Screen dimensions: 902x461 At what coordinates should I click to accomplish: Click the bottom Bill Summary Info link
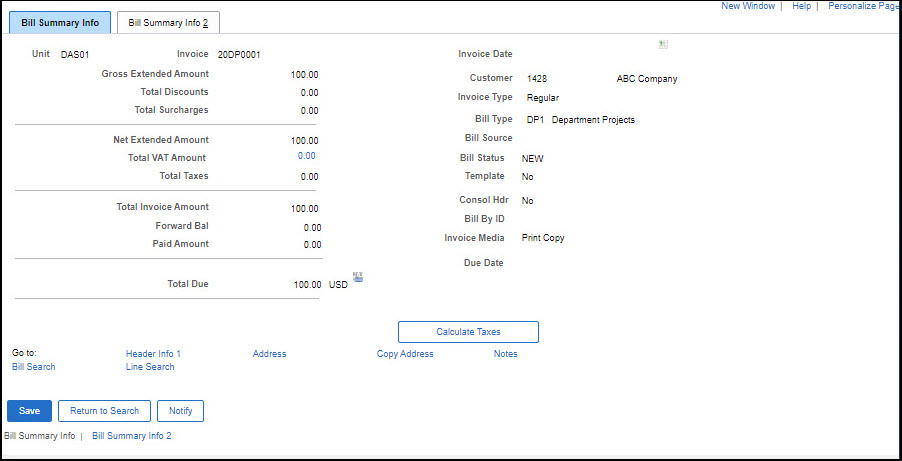point(40,436)
